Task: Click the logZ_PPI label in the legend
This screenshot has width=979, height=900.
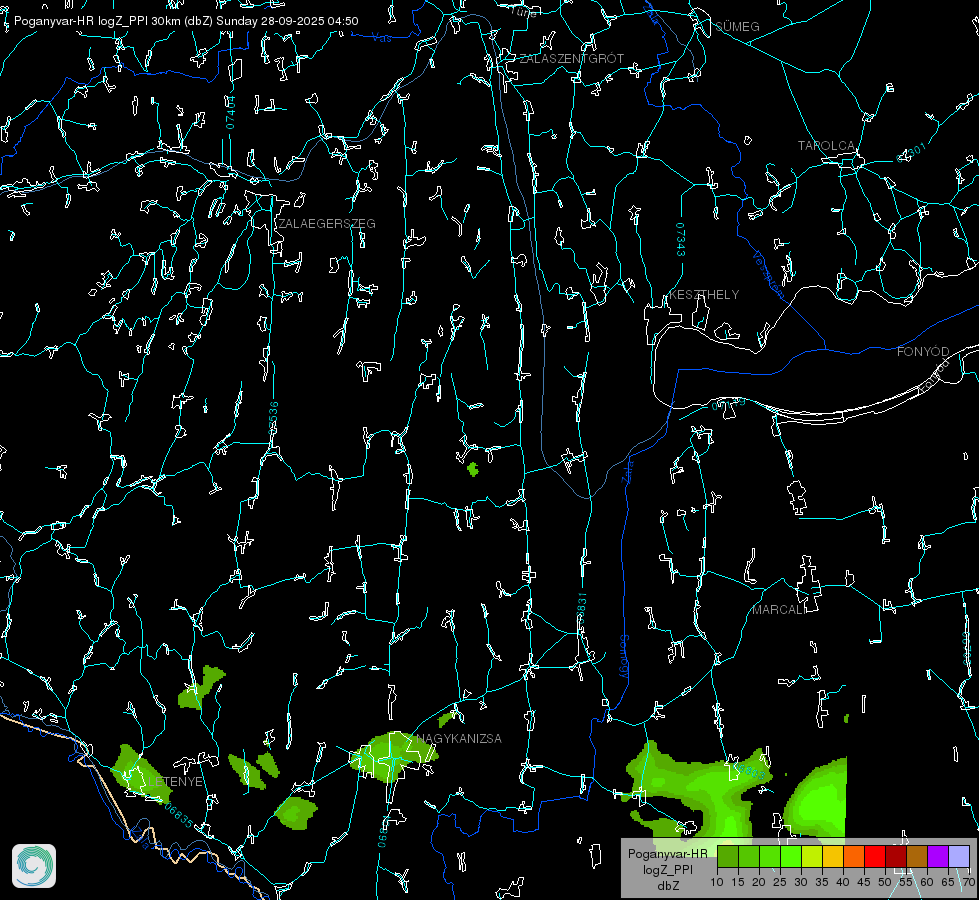Action: 667,869
